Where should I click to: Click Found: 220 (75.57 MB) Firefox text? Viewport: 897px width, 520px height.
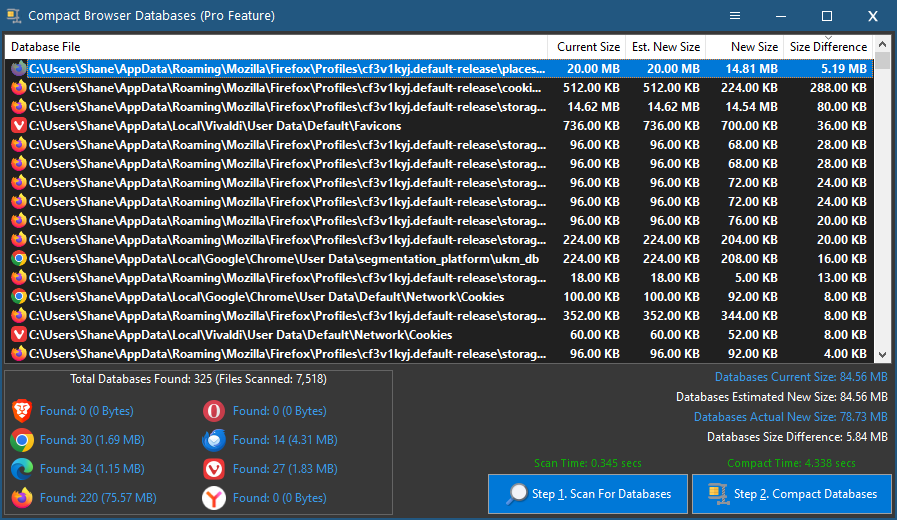(x=98, y=498)
